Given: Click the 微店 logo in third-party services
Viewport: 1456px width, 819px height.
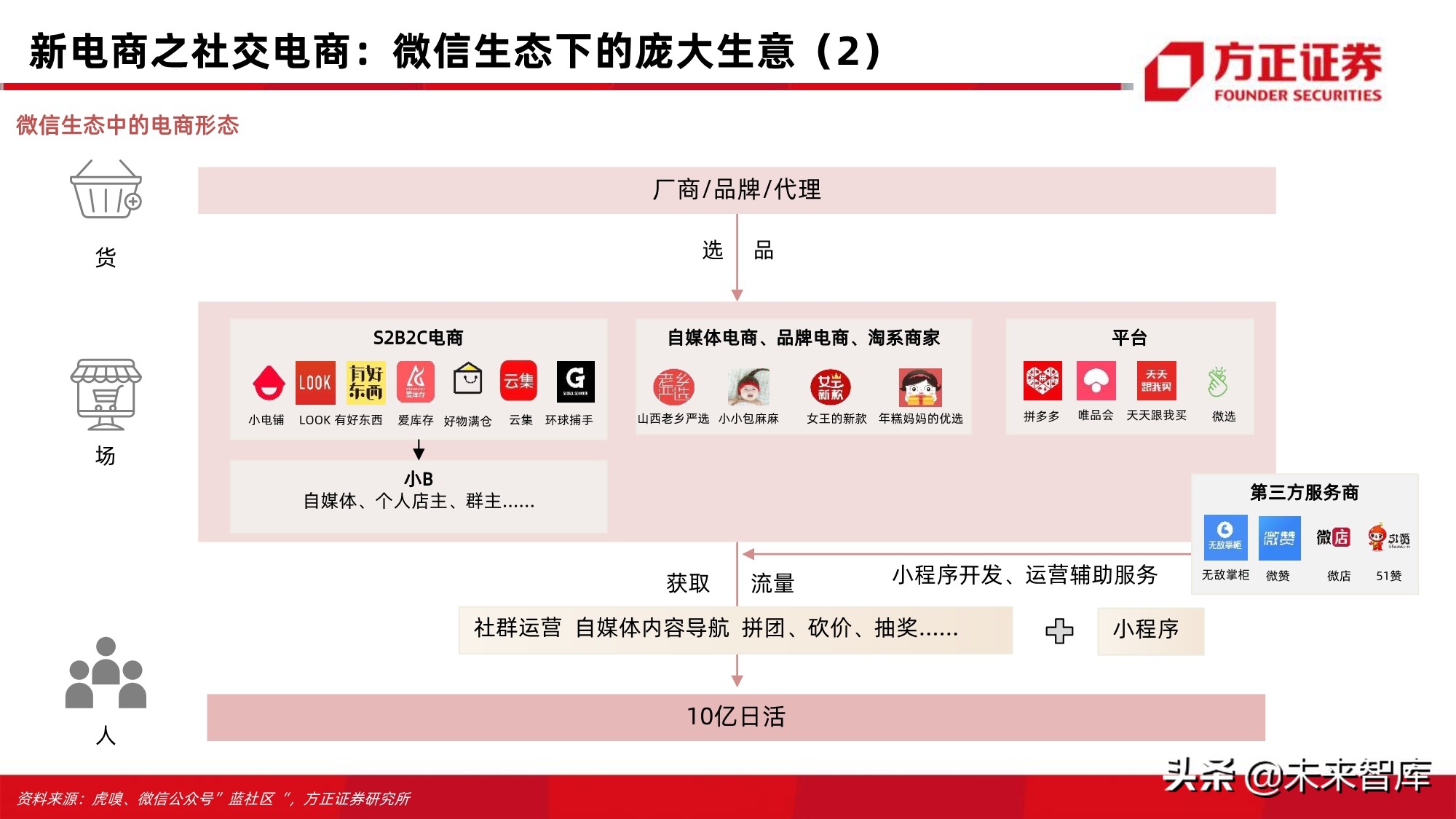Looking at the screenshot, I should pos(1334,537).
